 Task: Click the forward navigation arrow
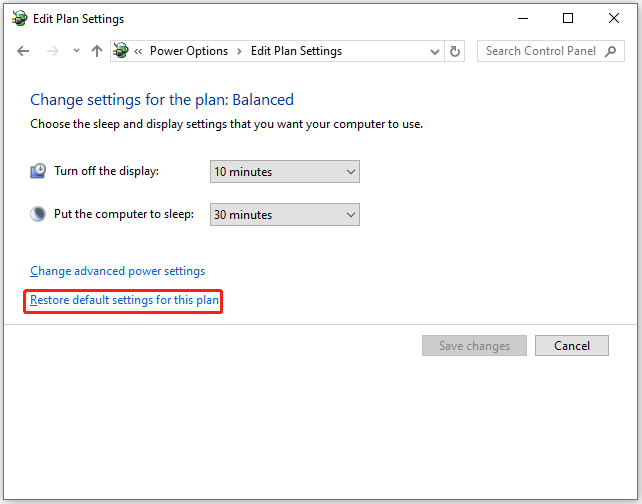pyautogui.click(x=50, y=51)
